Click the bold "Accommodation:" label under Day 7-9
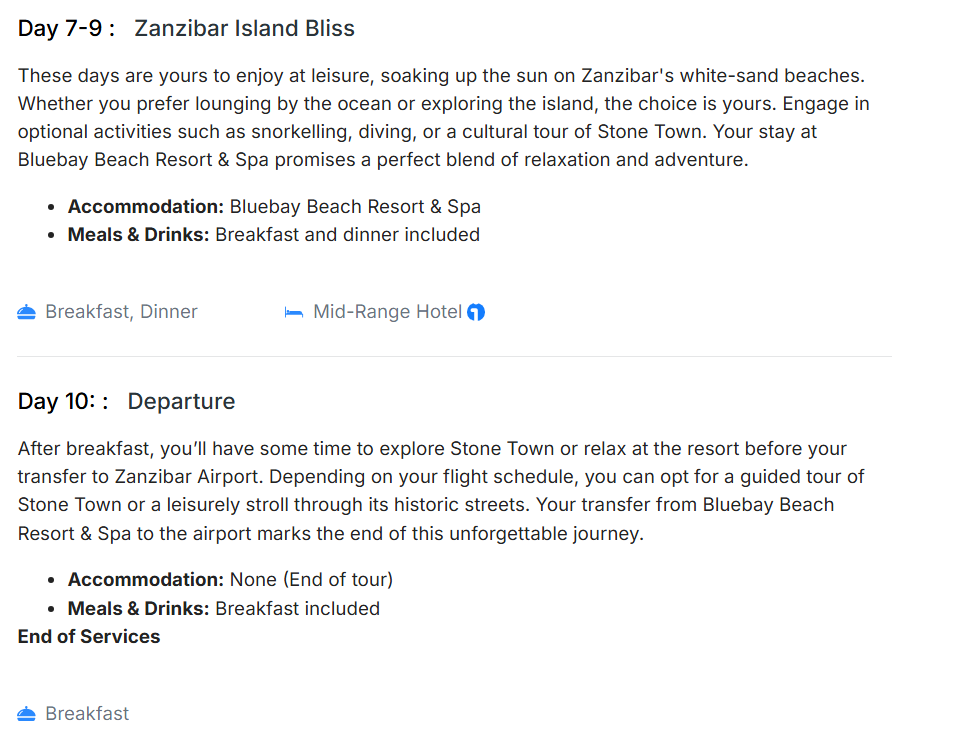This screenshot has height=750, width=957. 146,207
